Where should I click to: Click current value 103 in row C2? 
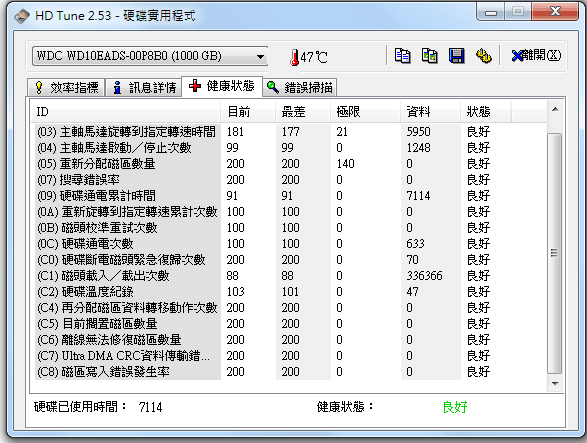pos(235,292)
